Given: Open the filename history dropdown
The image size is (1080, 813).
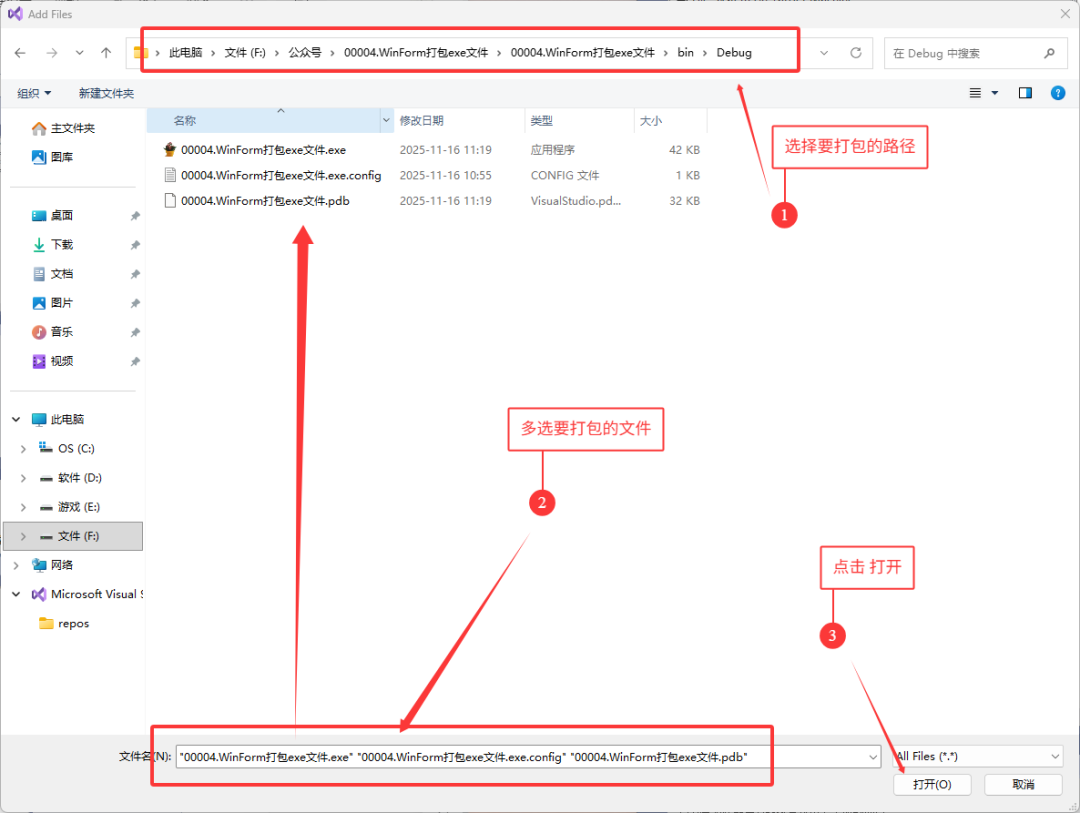Looking at the screenshot, I should pos(873,757).
